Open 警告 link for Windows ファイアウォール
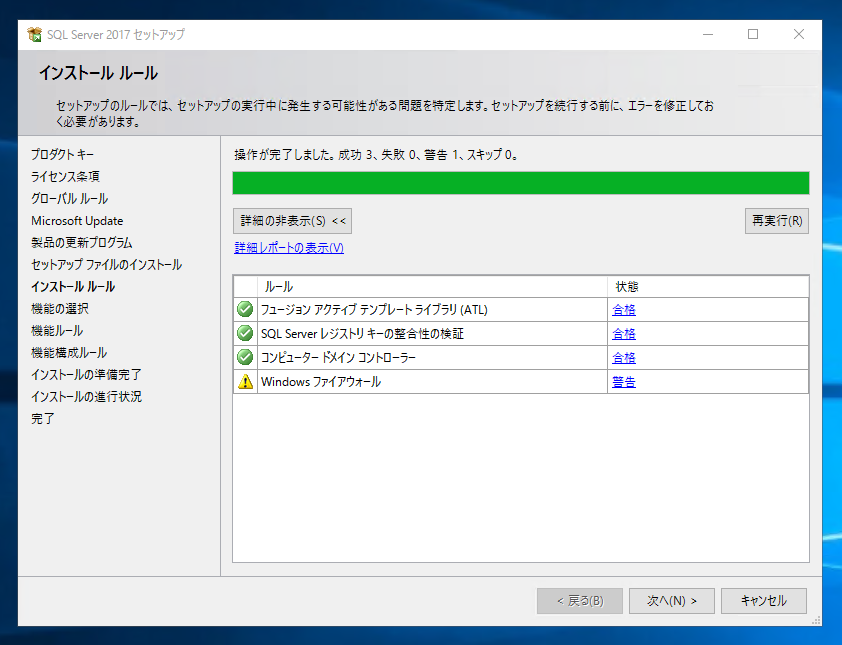 [623, 382]
